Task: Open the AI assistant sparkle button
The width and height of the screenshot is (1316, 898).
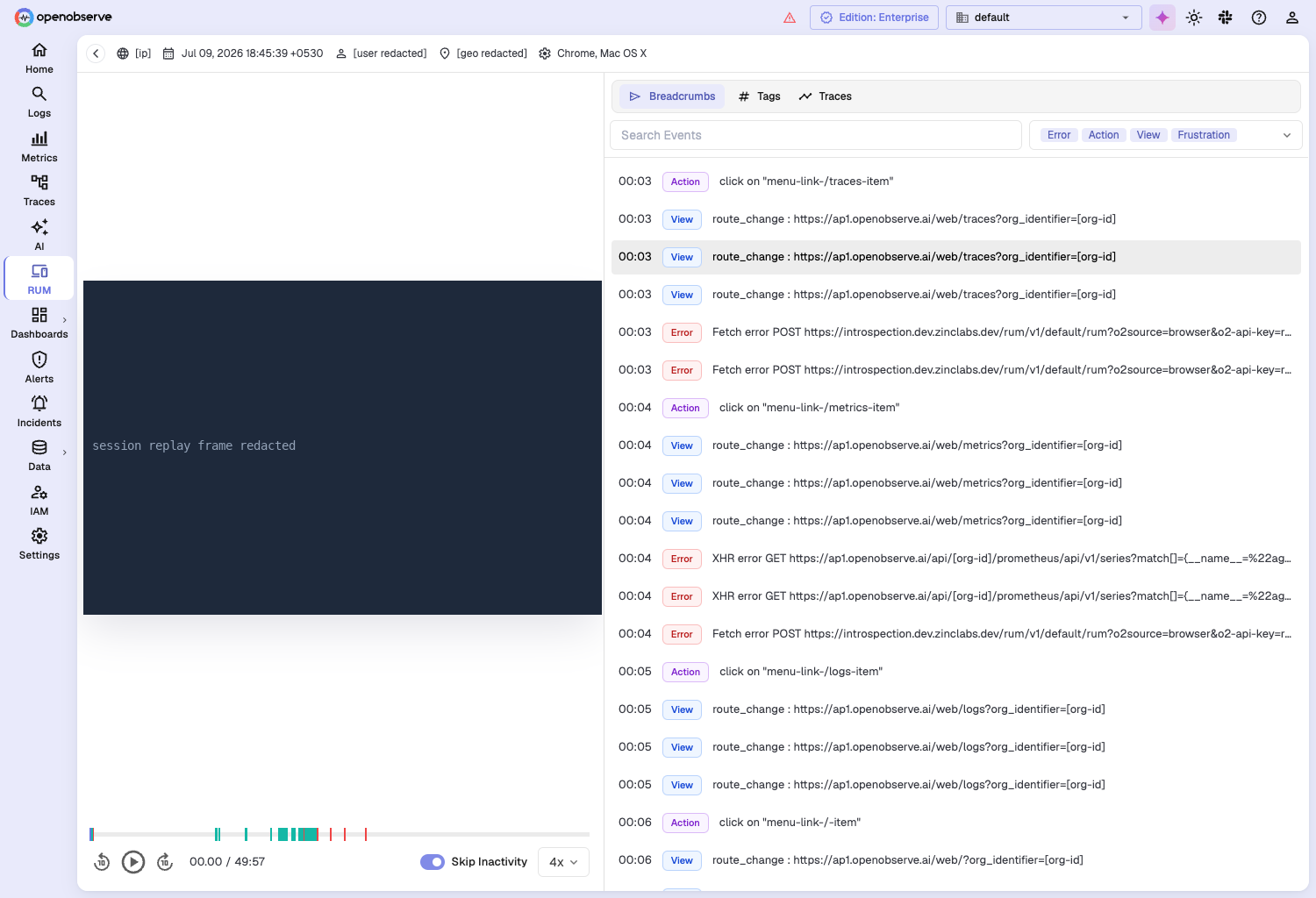Action: click(1162, 18)
